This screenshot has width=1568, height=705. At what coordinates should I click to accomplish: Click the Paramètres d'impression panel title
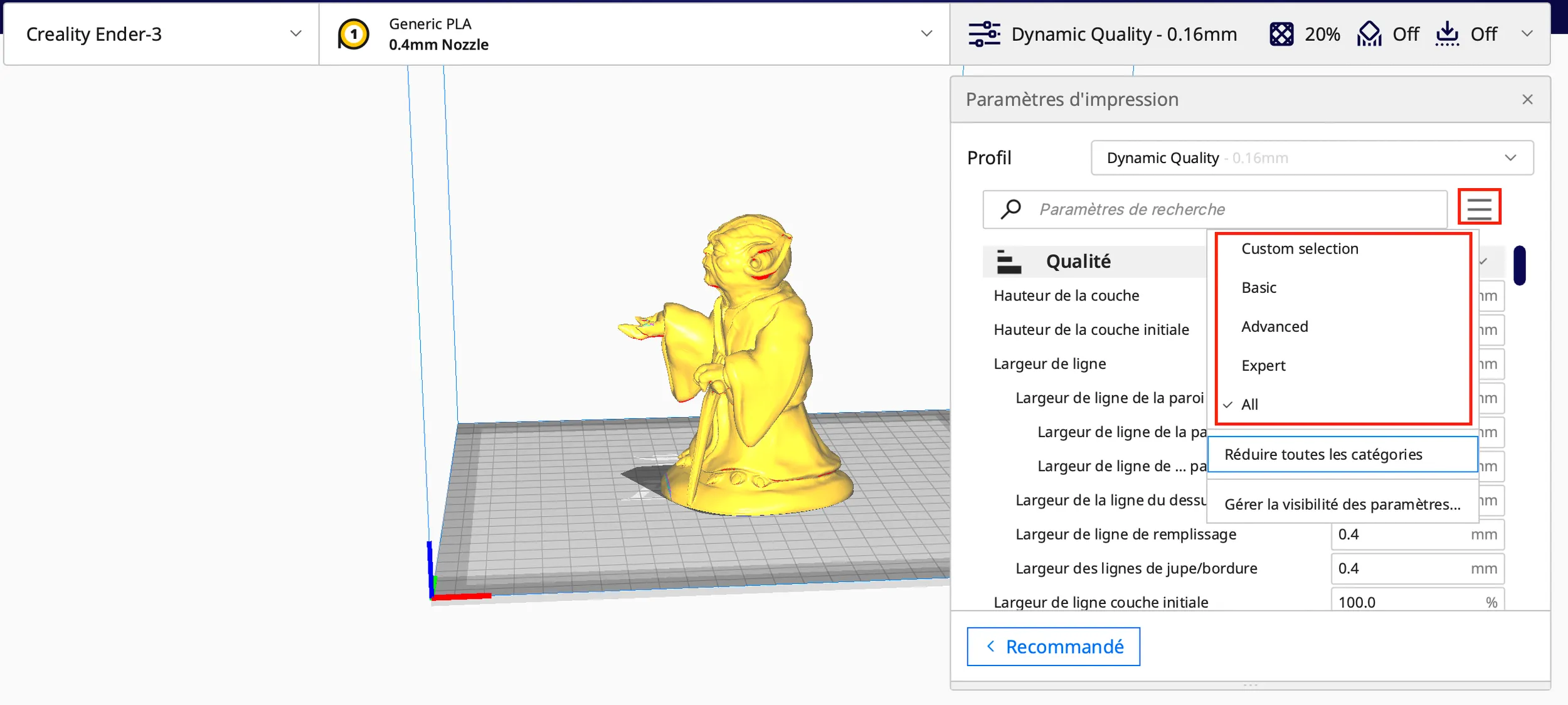1072,99
